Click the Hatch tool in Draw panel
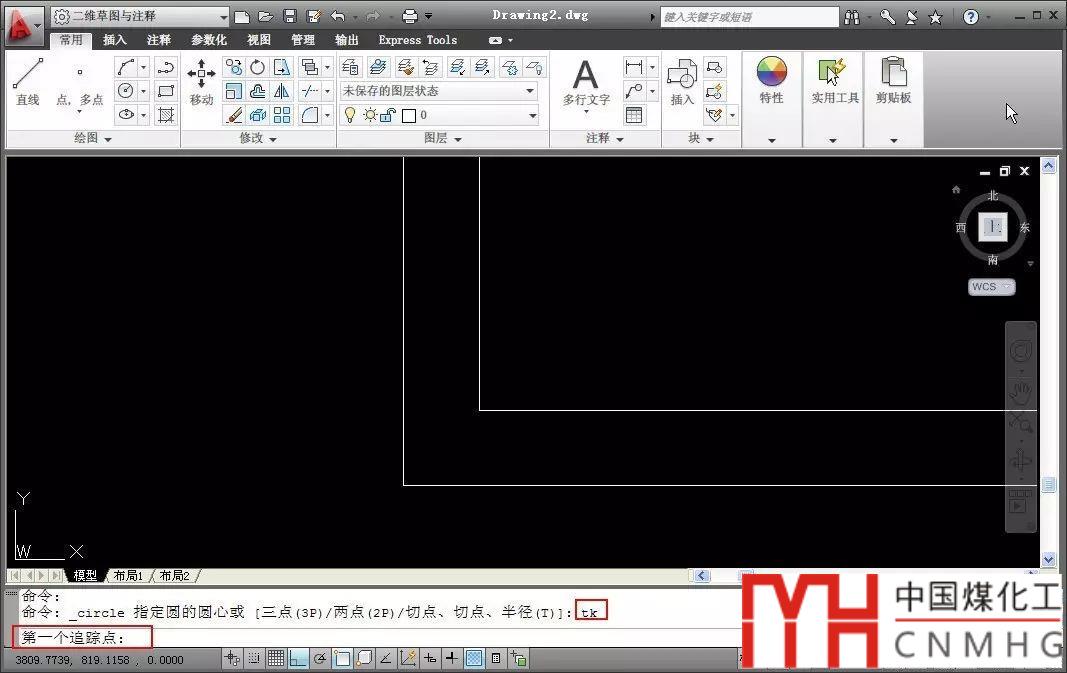This screenshot has height=673, width=1067. (166, 115)
